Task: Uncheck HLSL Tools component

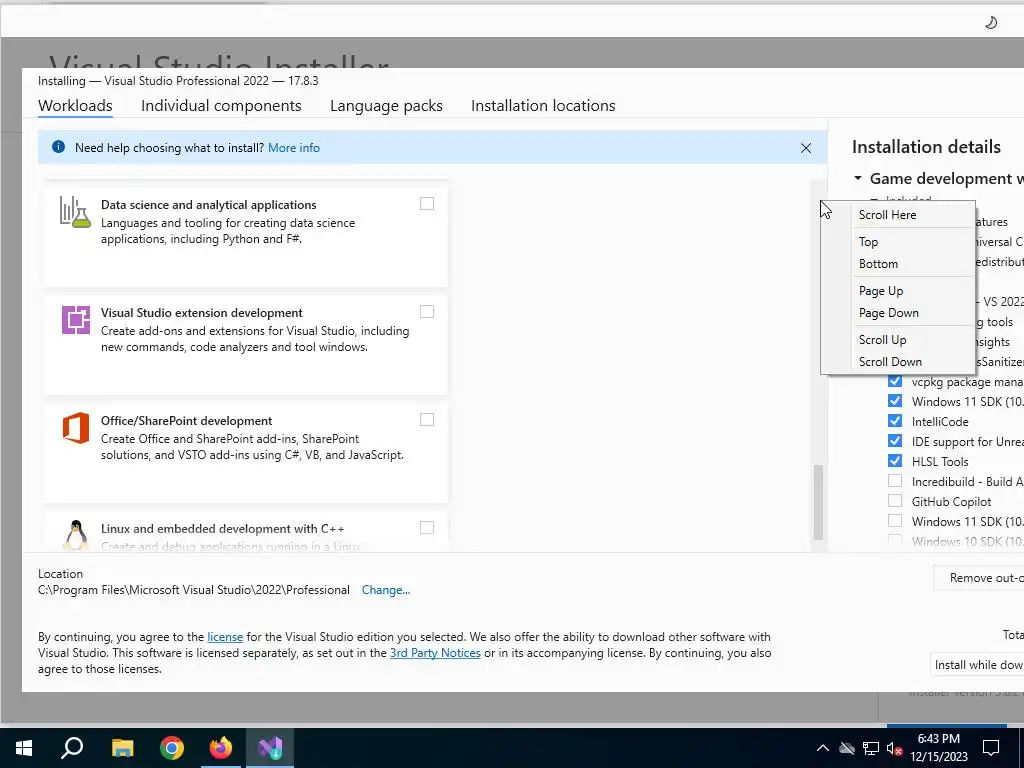Action: click(895, 460)
